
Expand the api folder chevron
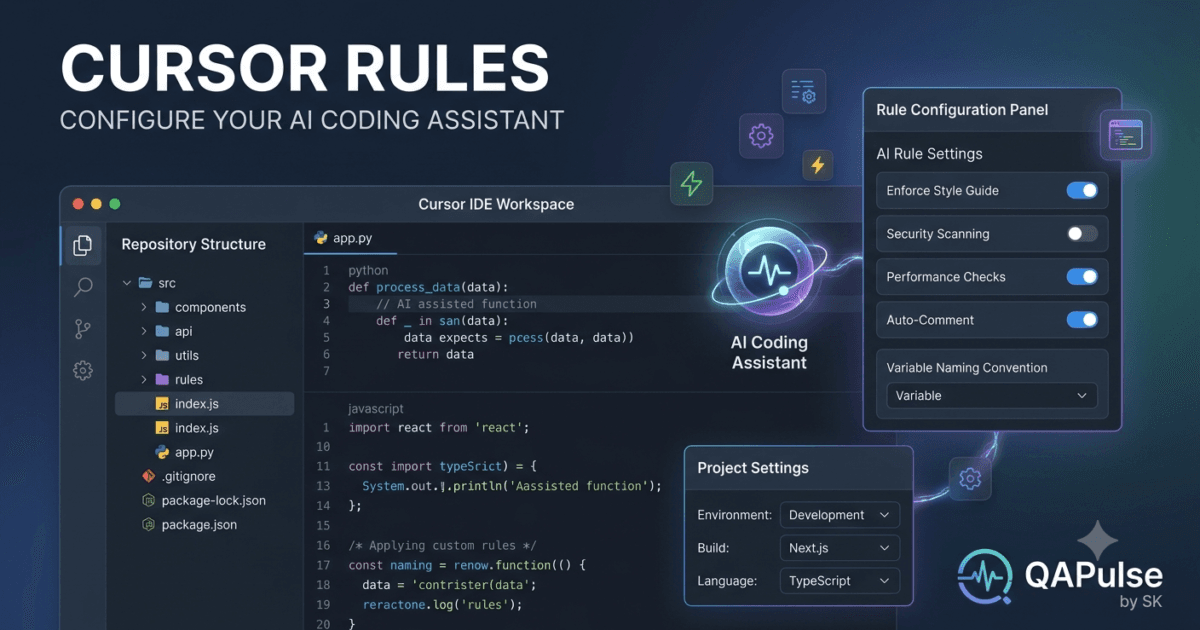tap(144, 331)
